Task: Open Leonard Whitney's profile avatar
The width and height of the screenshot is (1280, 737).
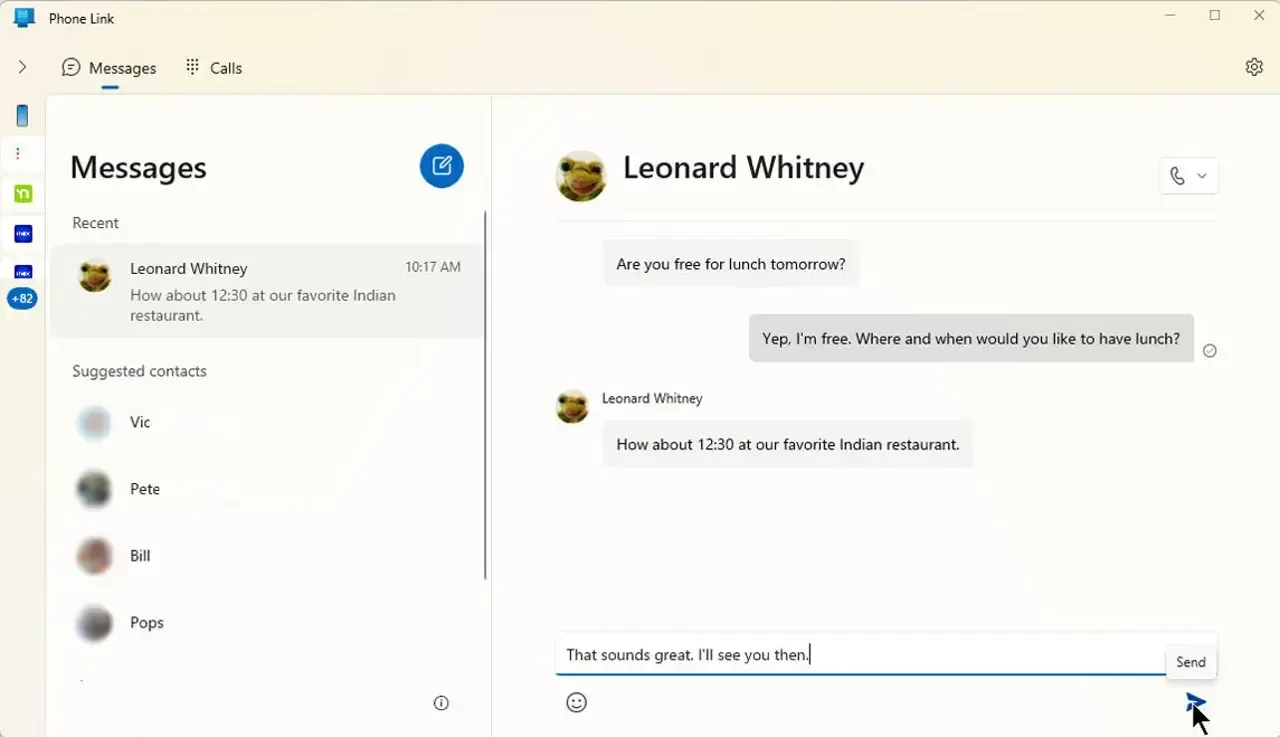Action: point(581,176)
